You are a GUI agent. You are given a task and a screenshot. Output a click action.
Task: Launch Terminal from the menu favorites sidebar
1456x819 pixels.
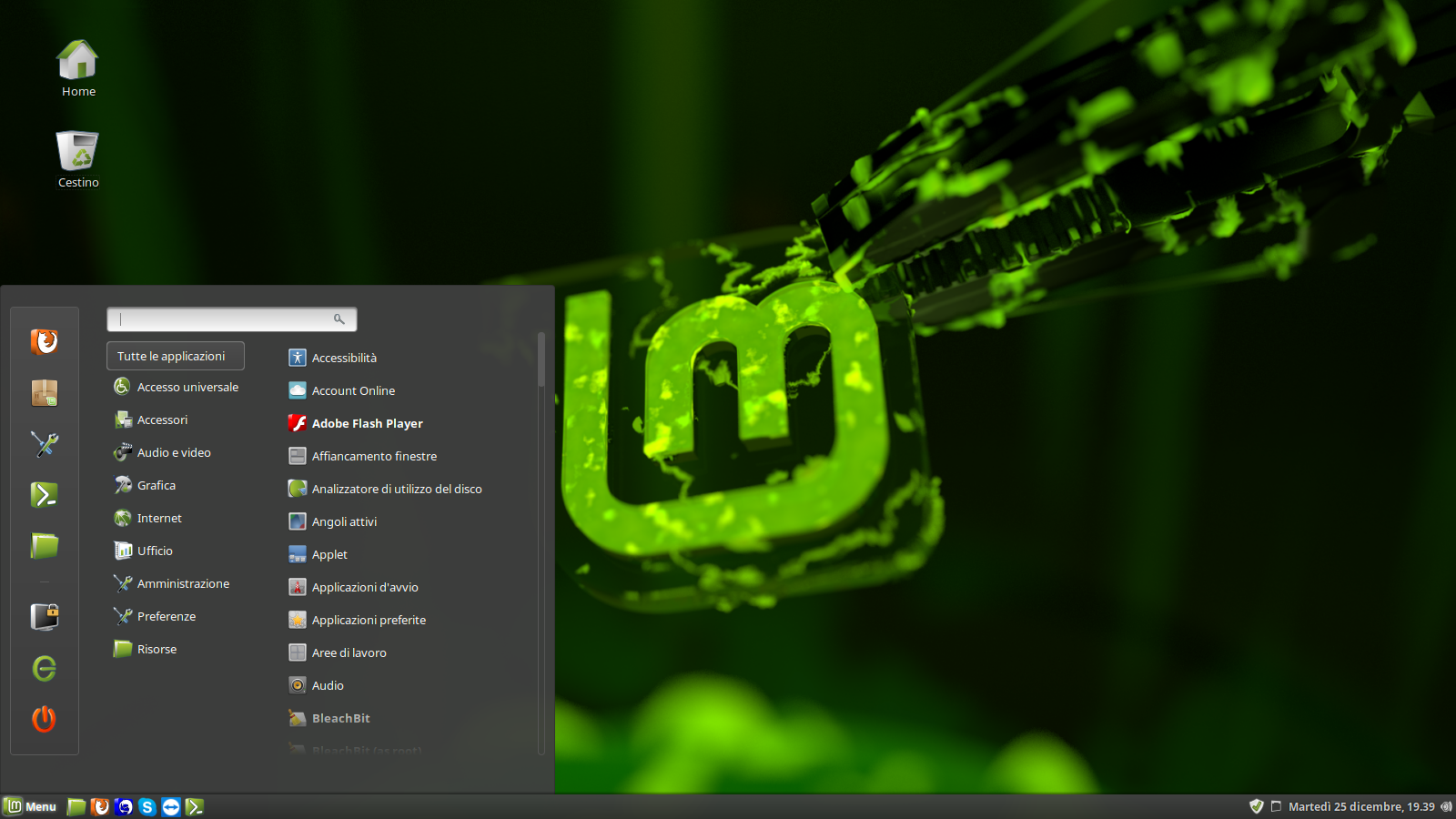coord(44,495)
